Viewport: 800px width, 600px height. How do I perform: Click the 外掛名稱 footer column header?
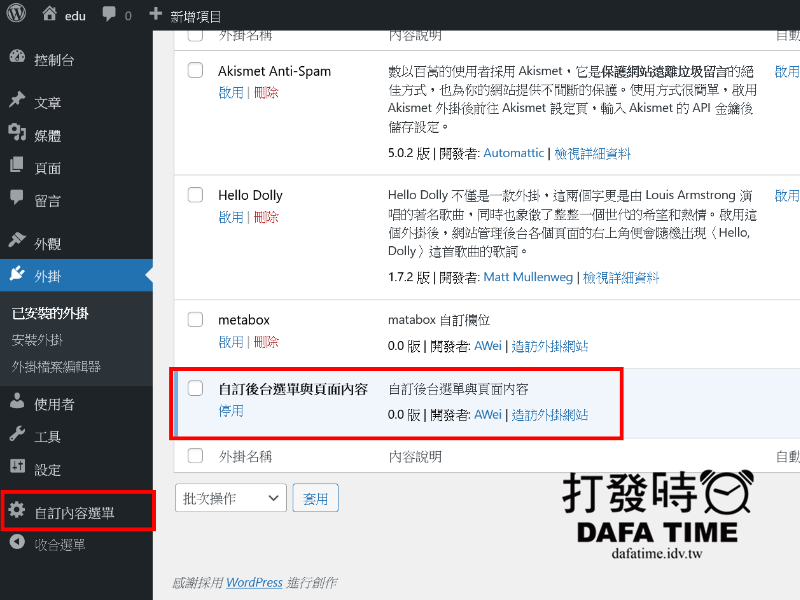[245, 456]
